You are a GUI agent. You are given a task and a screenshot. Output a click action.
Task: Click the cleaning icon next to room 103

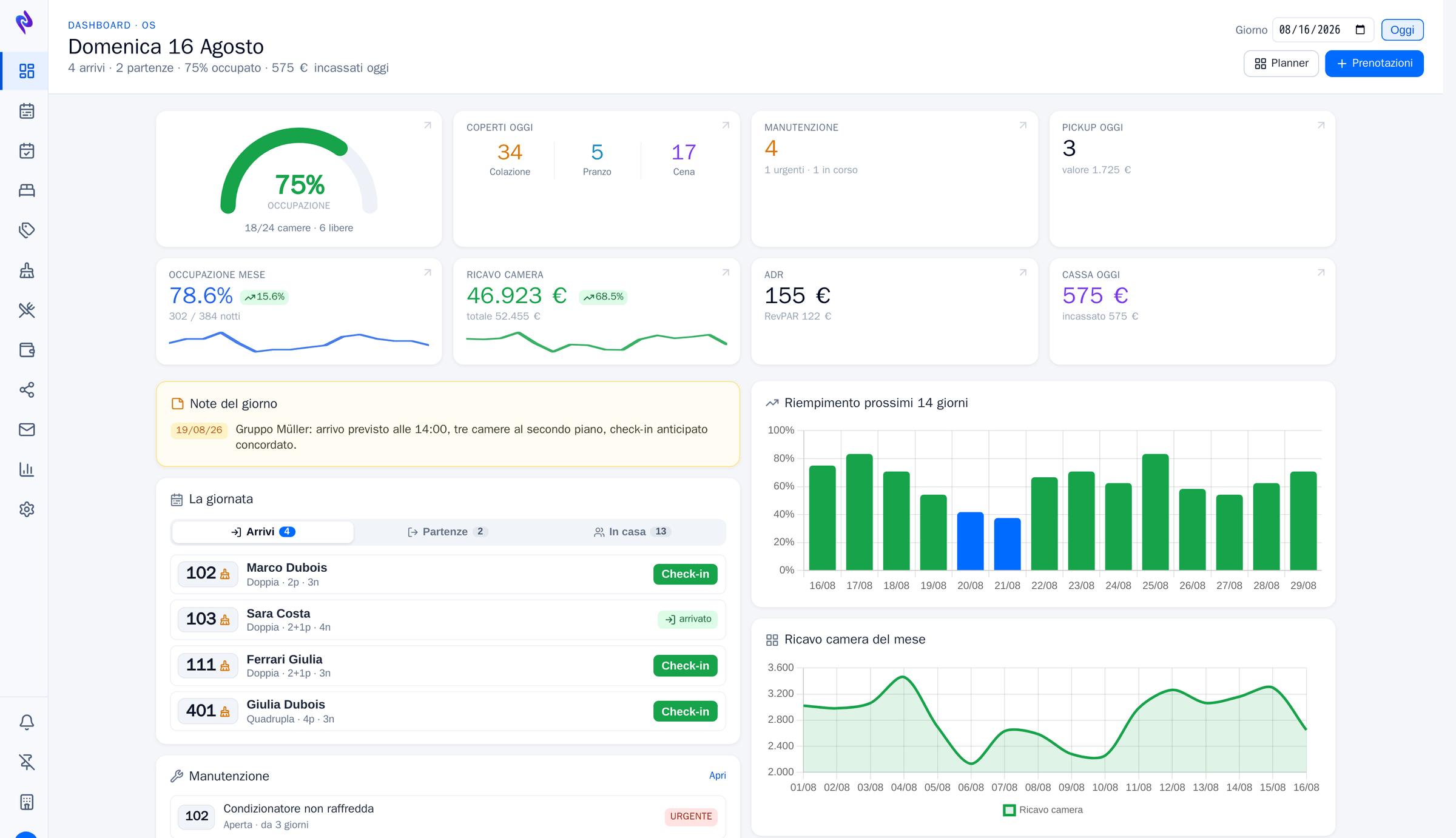(x=225, y=620)
